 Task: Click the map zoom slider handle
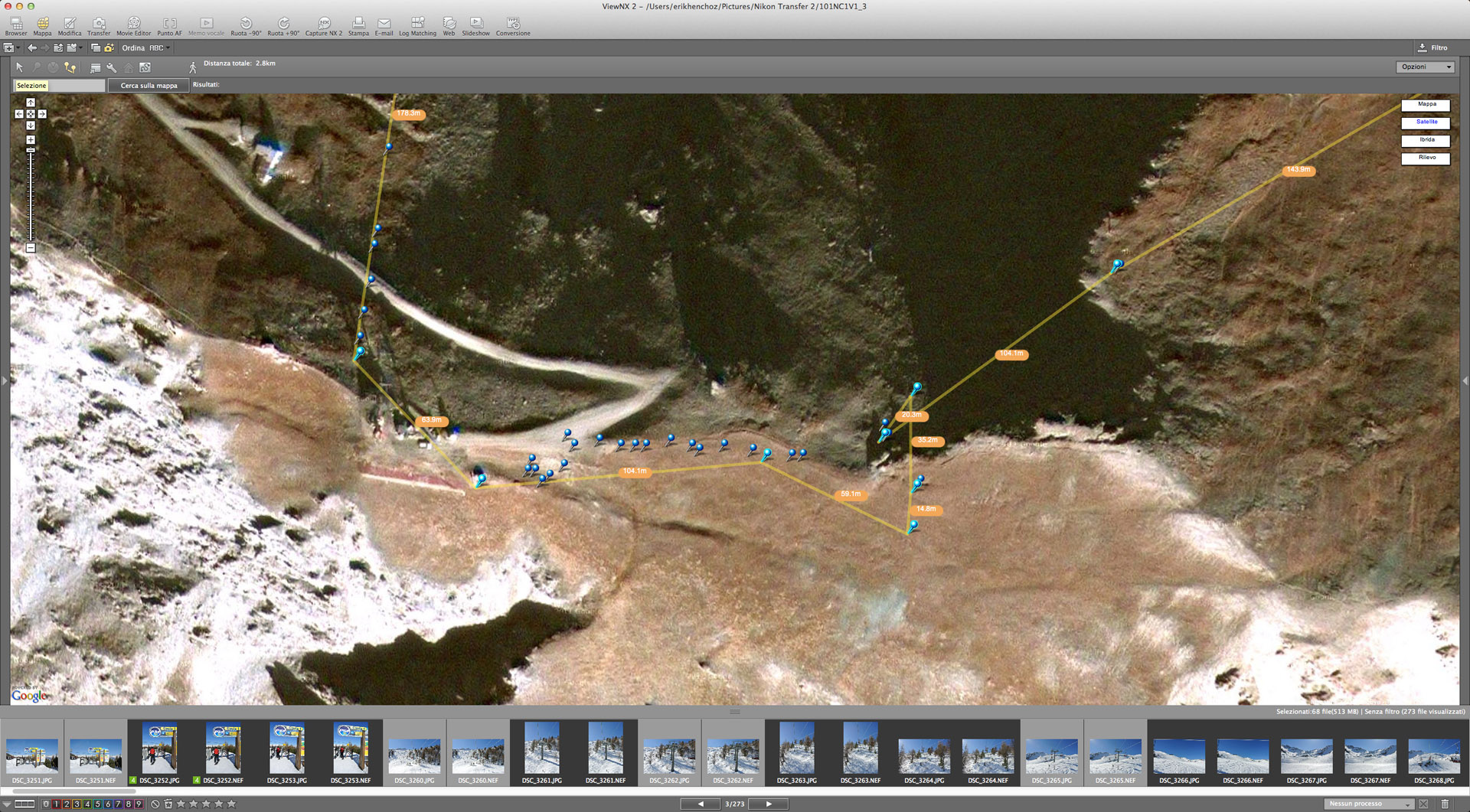point(31,151)
